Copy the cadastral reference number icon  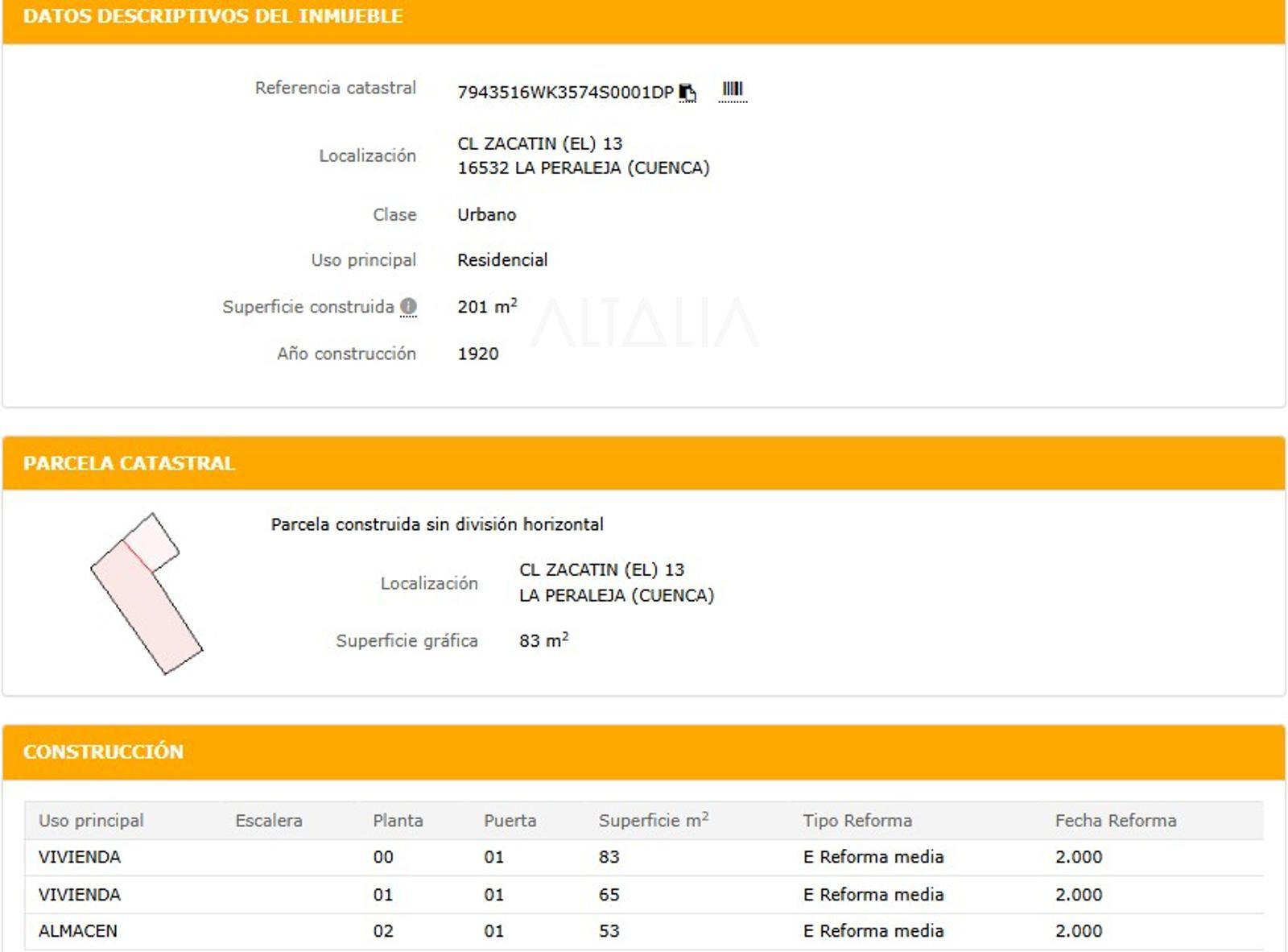687,93
